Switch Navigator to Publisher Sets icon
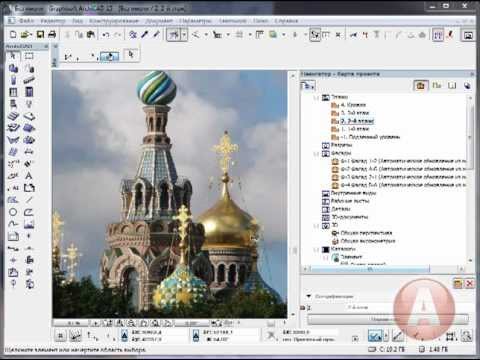 point(467,86)
